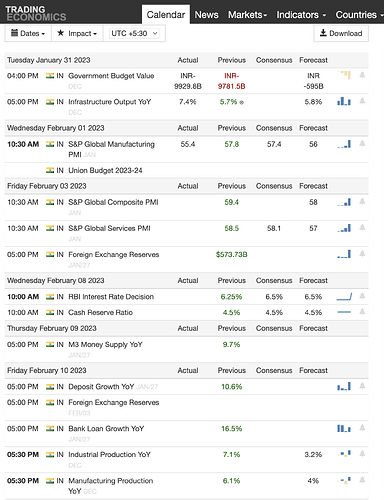Switch to the Calendar tab
The width and height of the screenshot is (384, 500).
pos(166,15)
